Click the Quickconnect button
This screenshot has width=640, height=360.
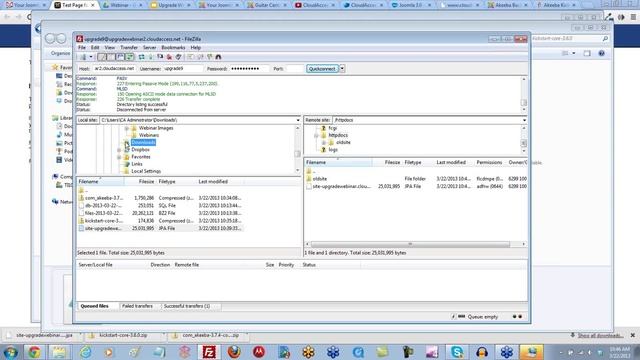322,69
